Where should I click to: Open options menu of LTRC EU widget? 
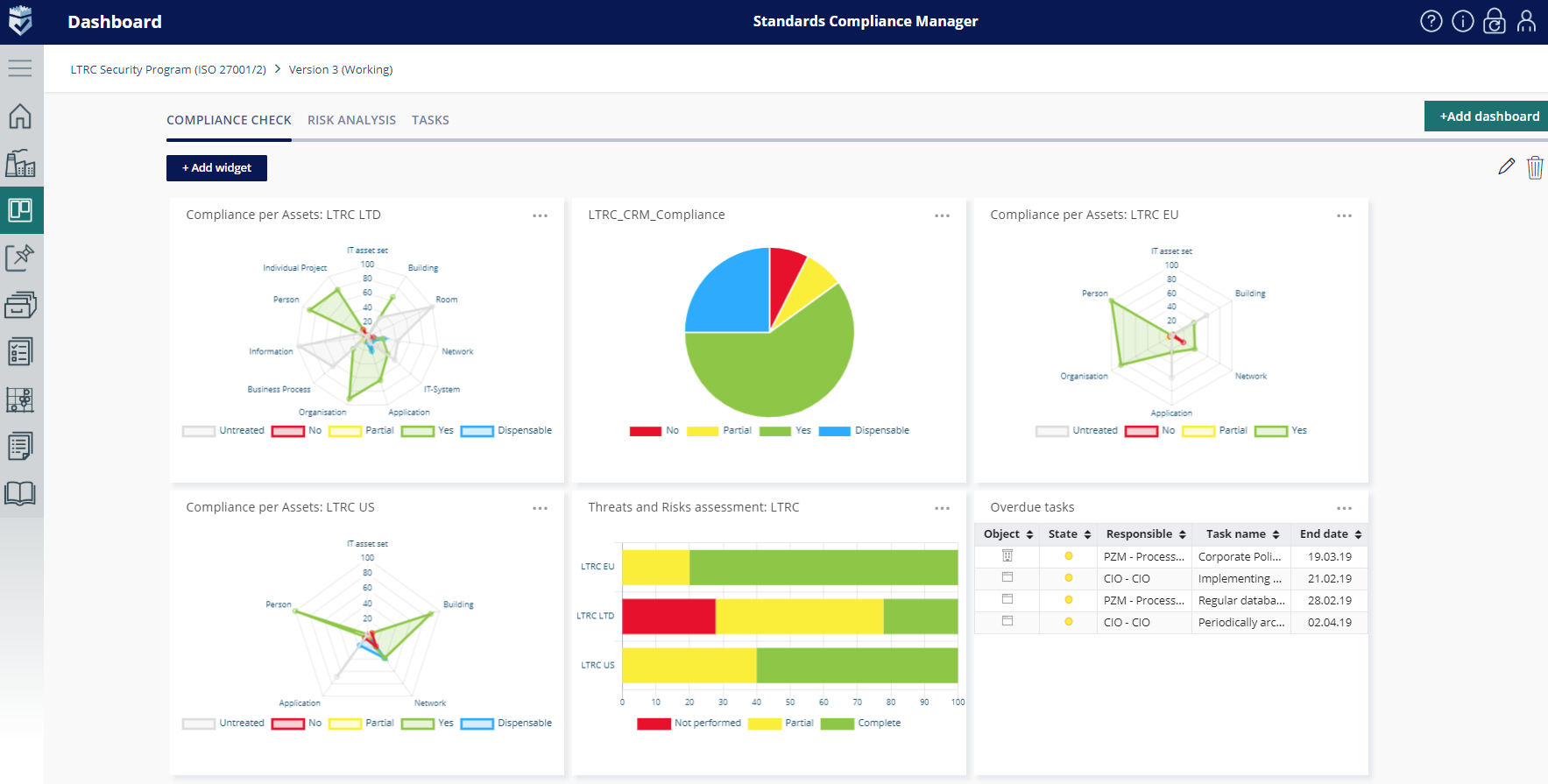coord(1344,215)
